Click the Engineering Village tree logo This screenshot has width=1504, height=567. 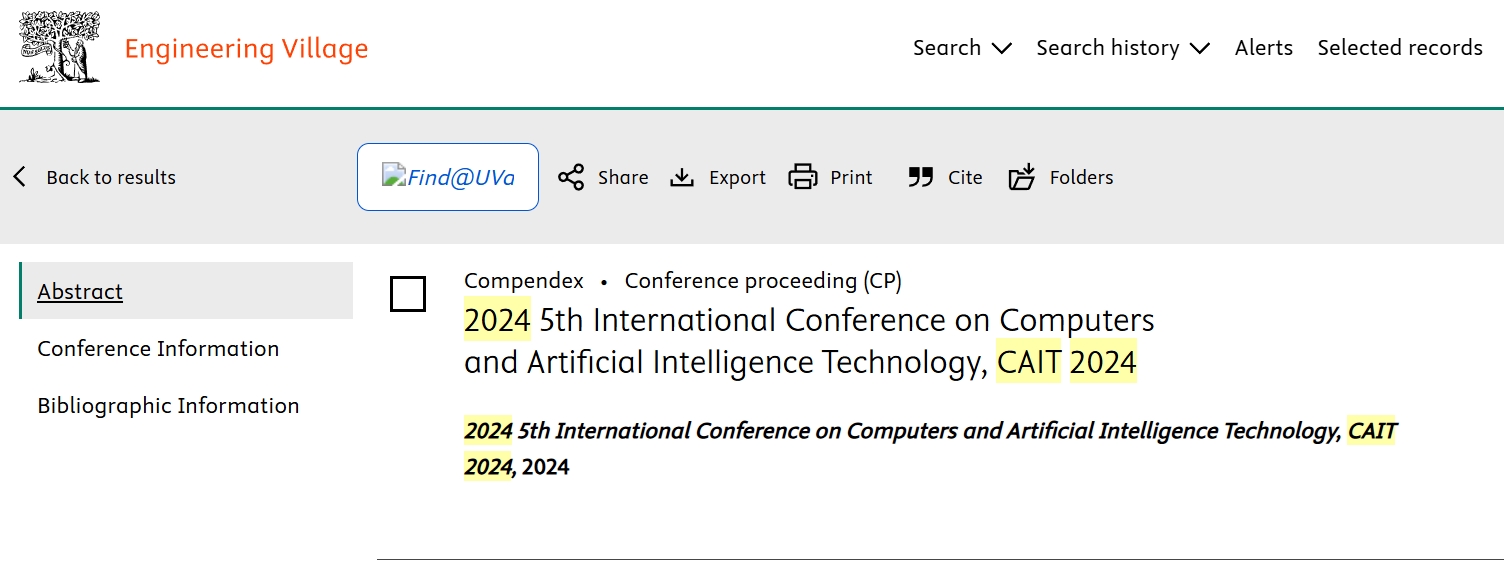coord(60,47)
